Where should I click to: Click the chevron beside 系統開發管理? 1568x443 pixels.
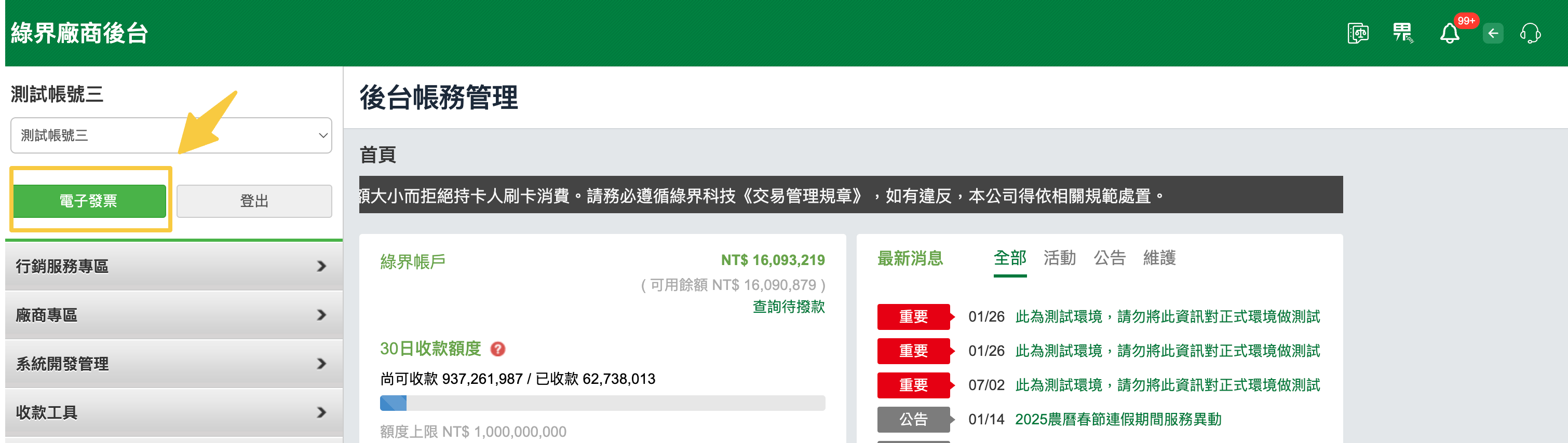(321, 363)
